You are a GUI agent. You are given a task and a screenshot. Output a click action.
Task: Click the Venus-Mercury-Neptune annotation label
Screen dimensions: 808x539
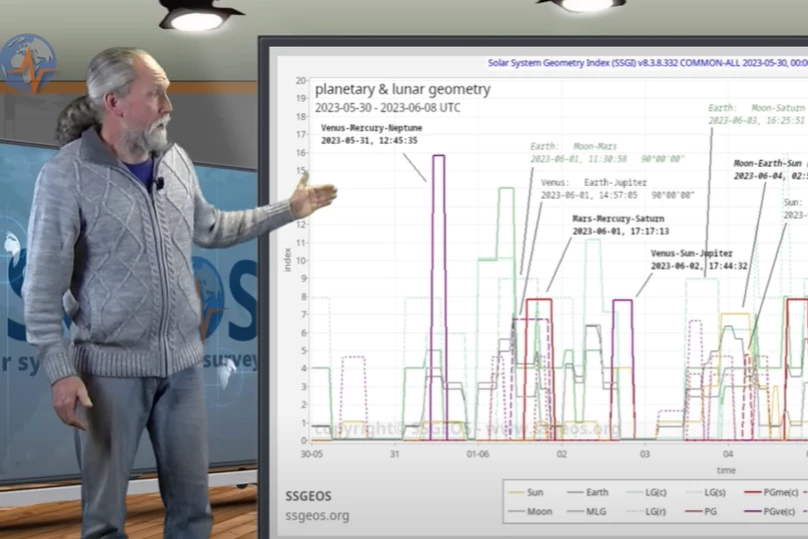click(372, 128)
